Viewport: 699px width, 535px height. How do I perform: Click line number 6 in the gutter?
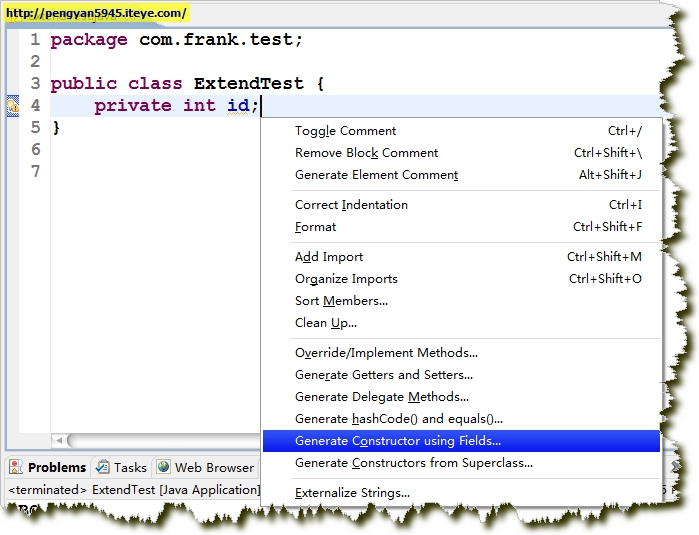[36, 149]
